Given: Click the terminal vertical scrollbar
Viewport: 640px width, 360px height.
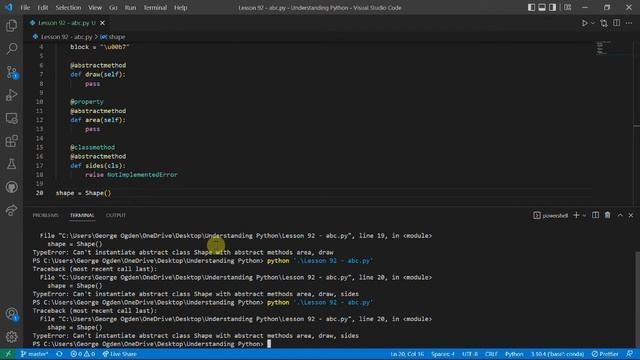Looking at the screenshot, I should 637,300.
